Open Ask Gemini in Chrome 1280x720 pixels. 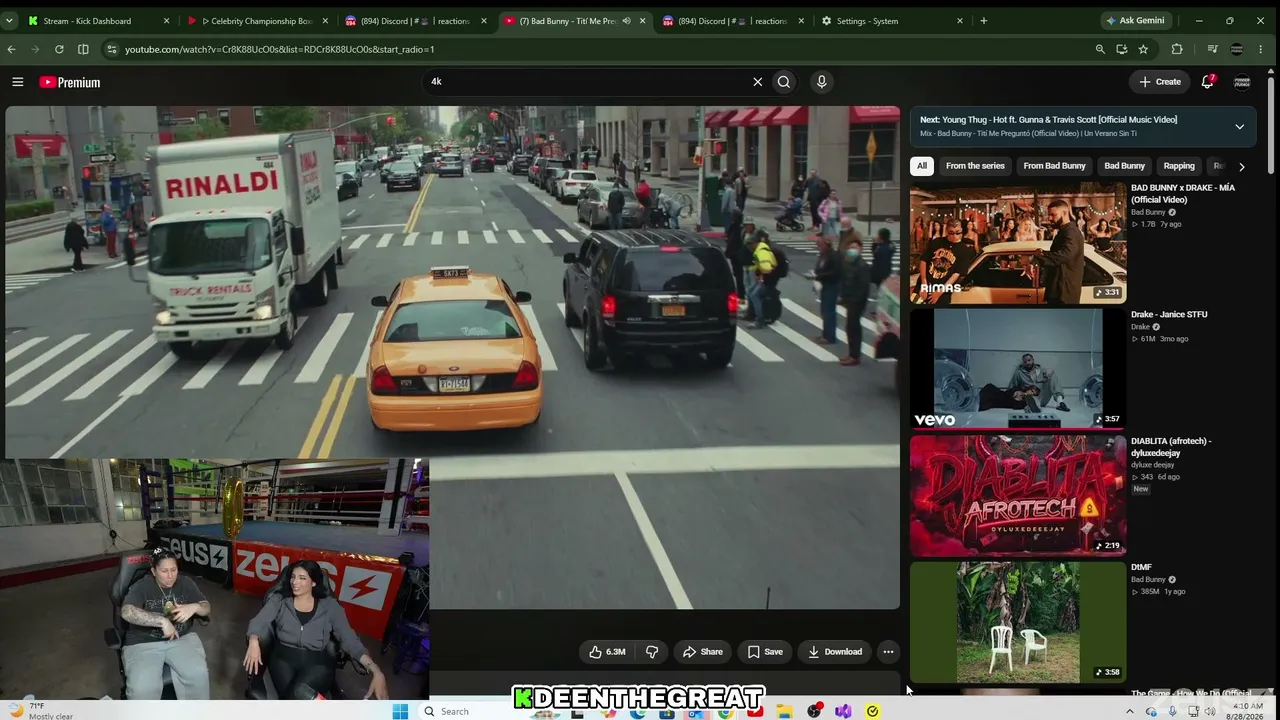point(1135,21)
